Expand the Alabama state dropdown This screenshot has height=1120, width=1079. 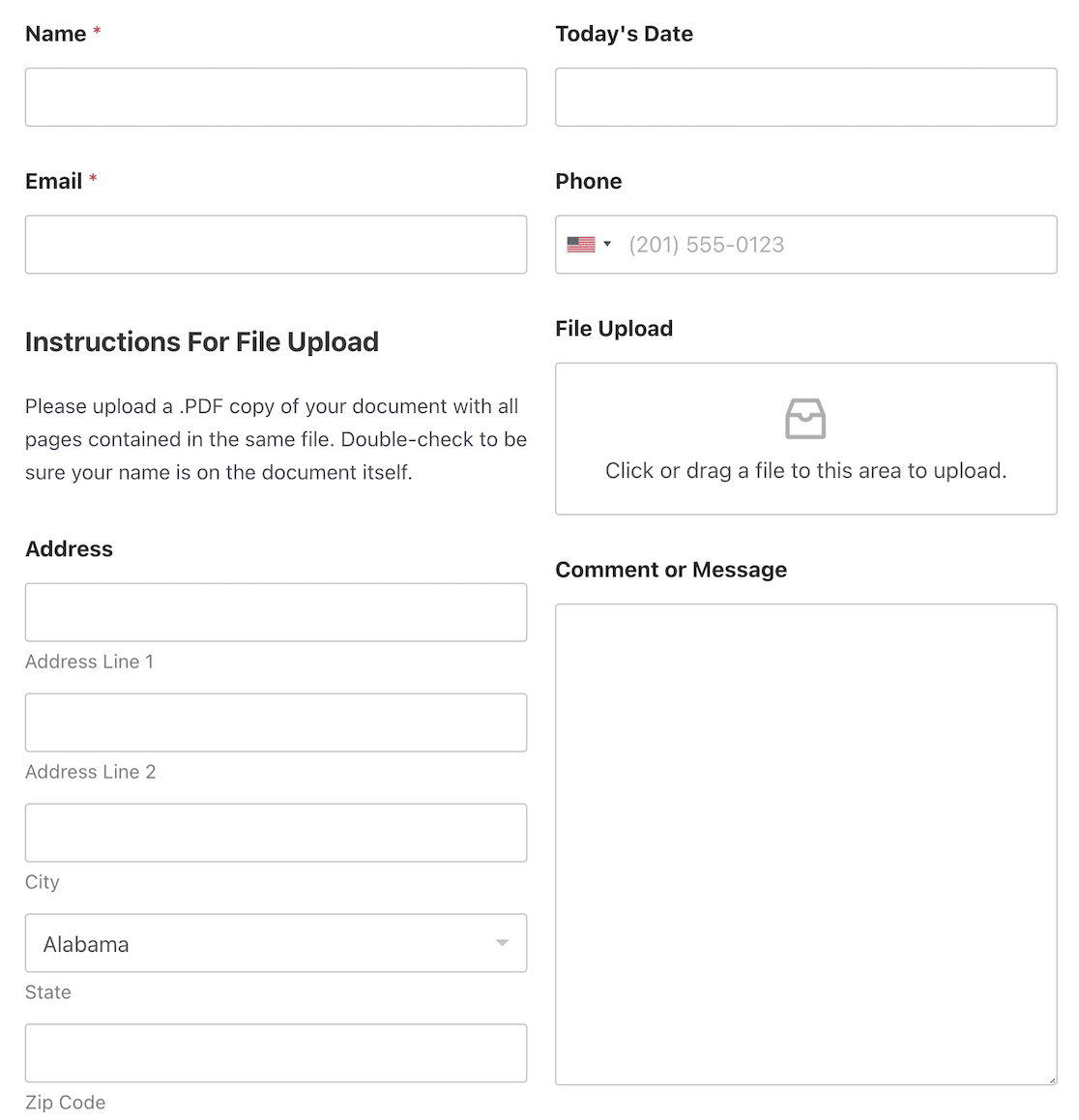click(276, 943)
